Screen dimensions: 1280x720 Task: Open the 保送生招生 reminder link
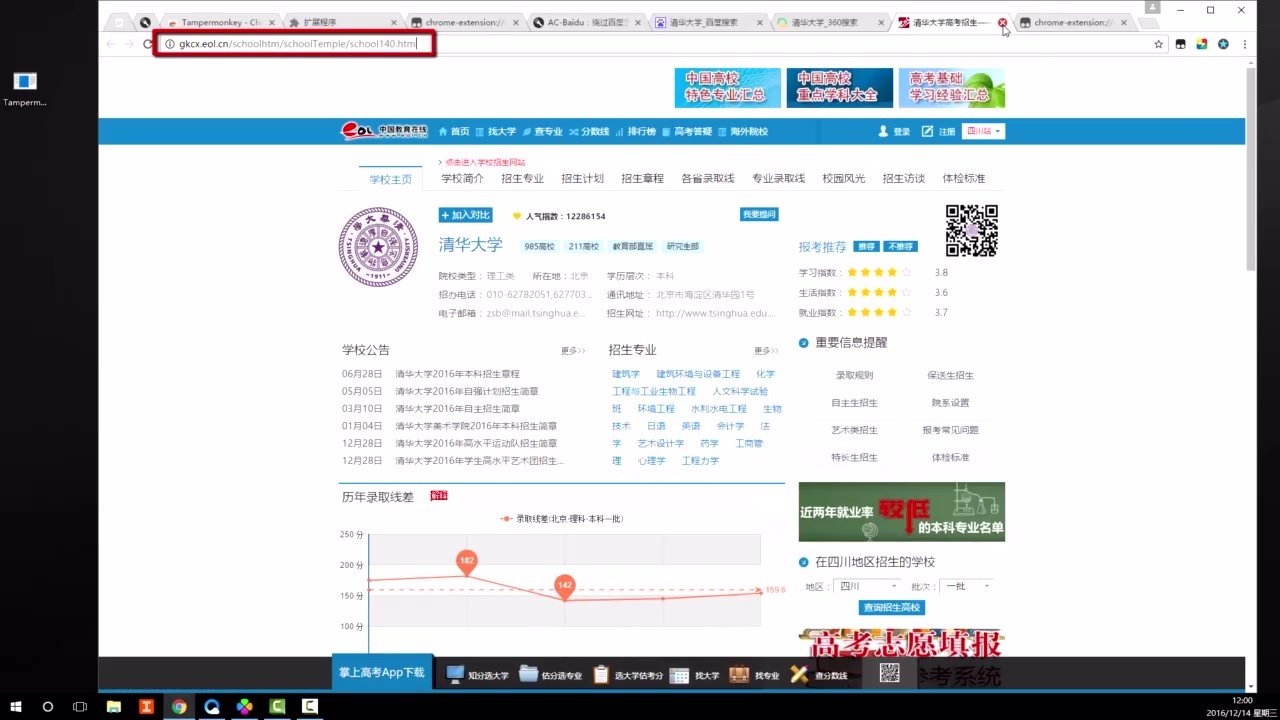950,375
